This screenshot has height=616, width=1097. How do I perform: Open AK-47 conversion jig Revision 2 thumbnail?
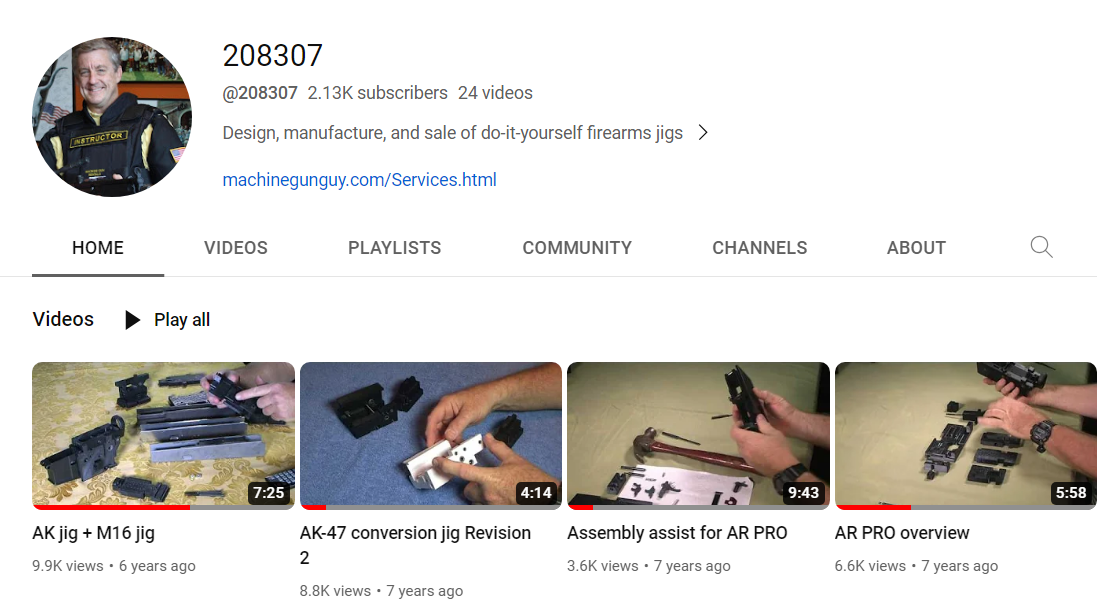coord(431,435)
